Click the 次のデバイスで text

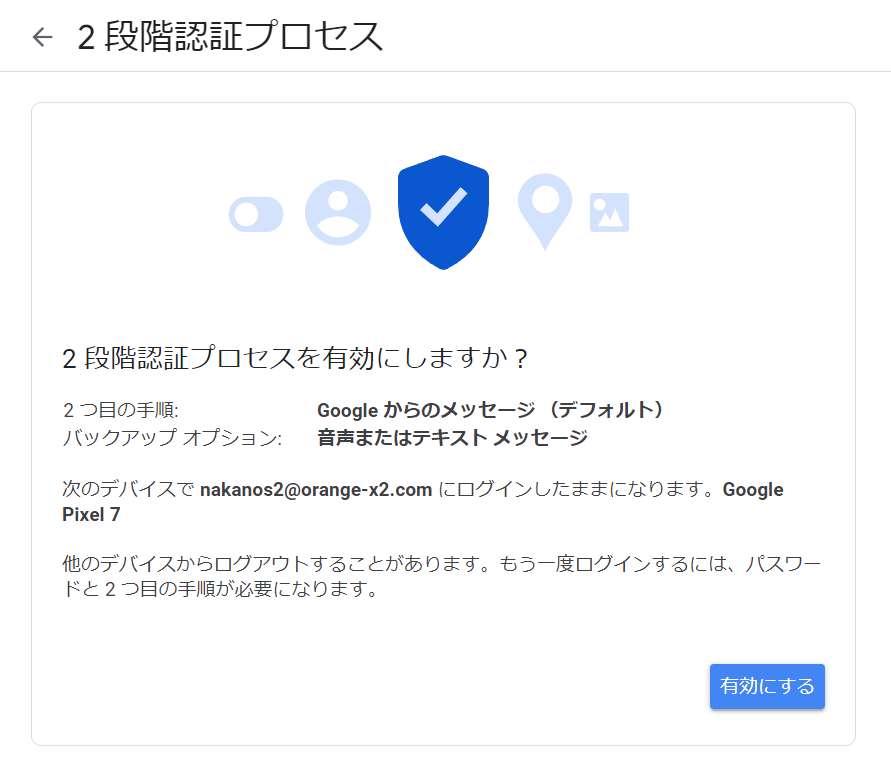[128, 490]
